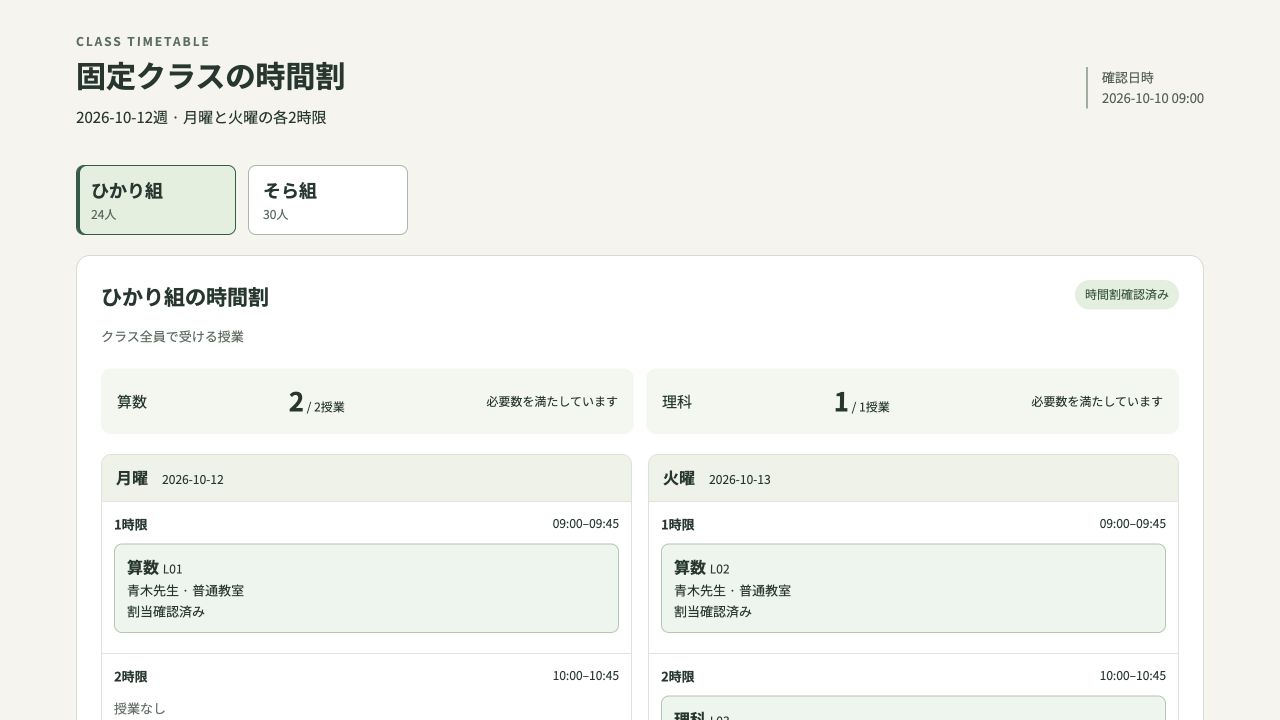Viewport: 1280px width, 720px height.
Task: Click the ひかり組の時間割 heading
Action: [x=185, y=297]
